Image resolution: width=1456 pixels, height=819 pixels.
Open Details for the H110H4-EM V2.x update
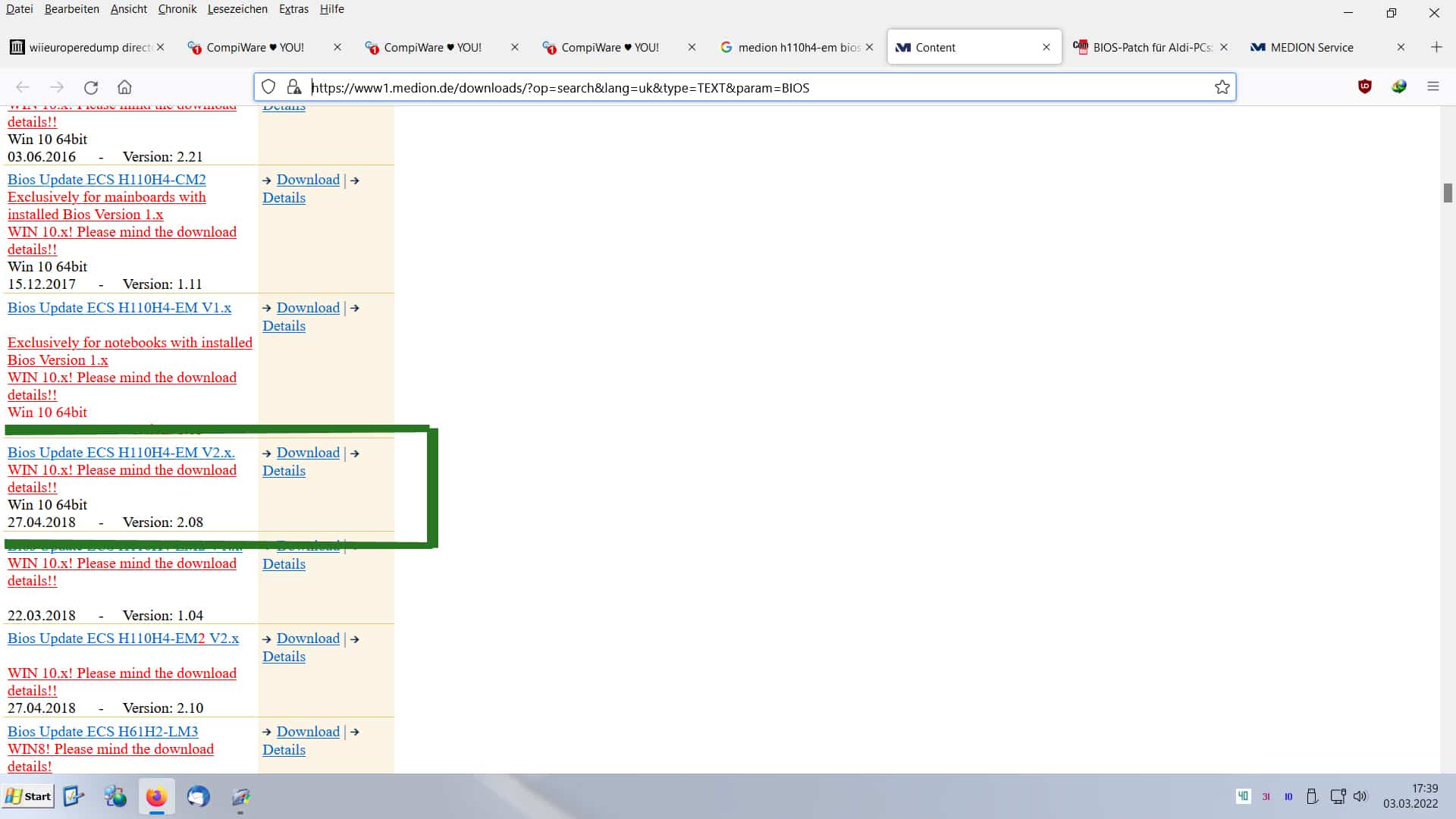284,471
